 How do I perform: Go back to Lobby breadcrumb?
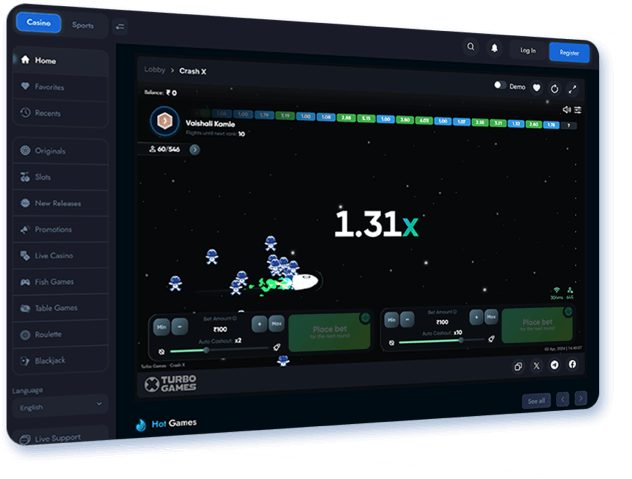pyautogui.click(x=155, y=69)
